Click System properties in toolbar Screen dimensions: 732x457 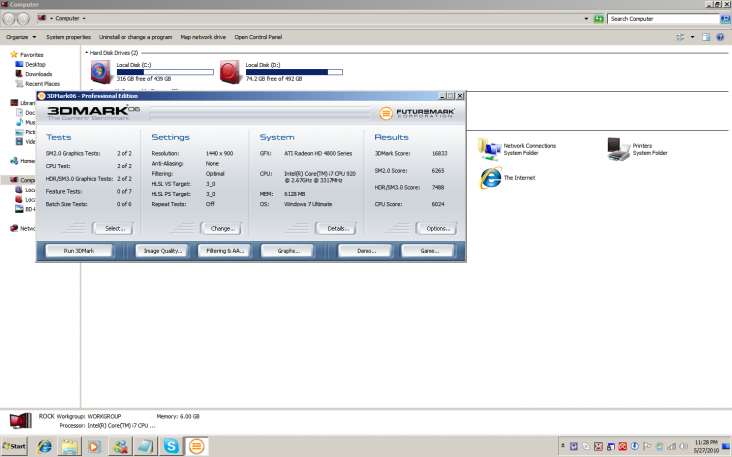pos(68,37)
